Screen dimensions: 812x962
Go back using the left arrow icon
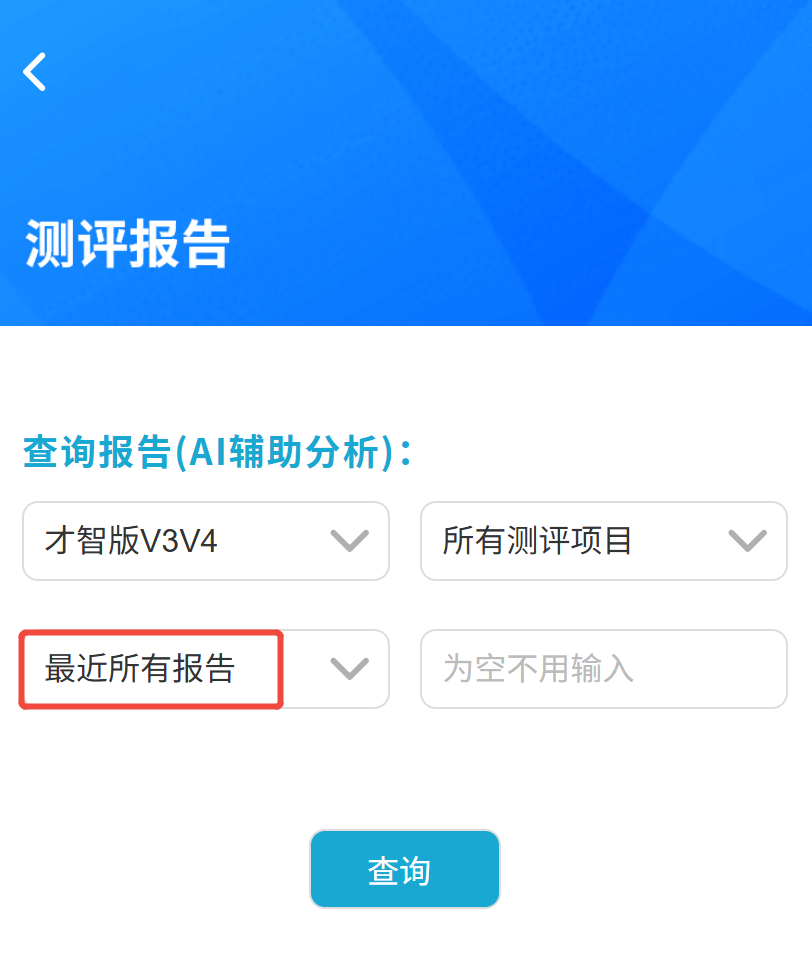pyautogui.click(x=34, y=72)
